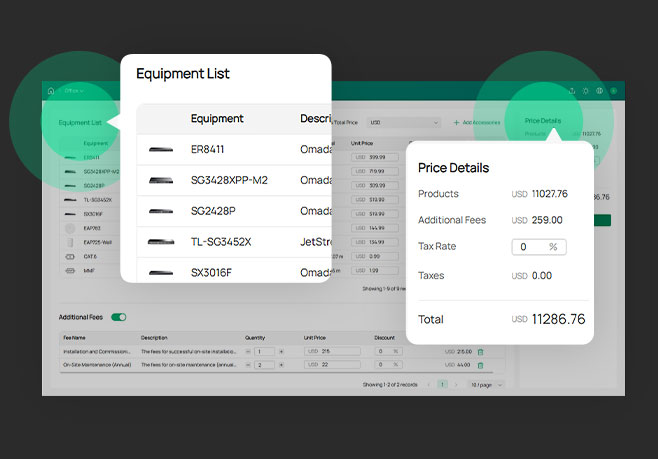The image size is (658, 459).
Task: Delete the On-Site Maintenance fee row
Action: (x=480, y=365)
